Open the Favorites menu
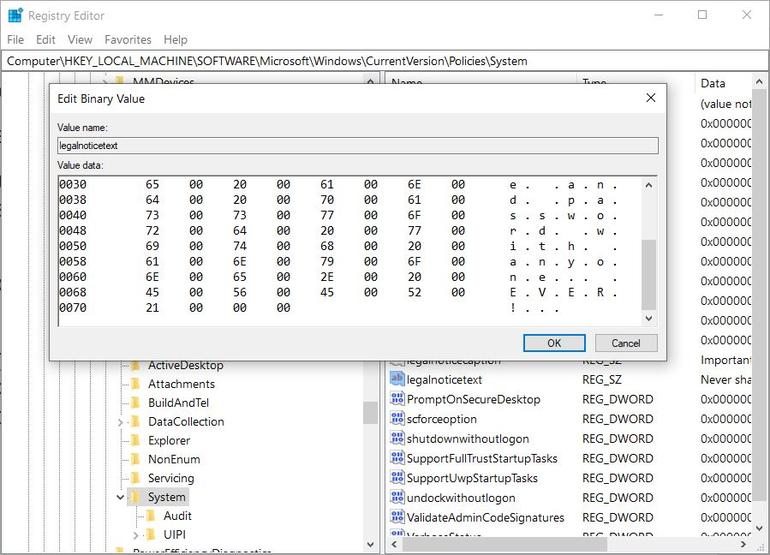 click(x=128, y=40)
